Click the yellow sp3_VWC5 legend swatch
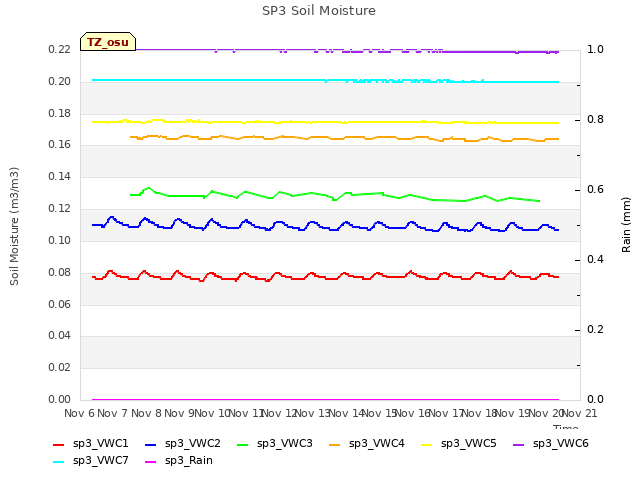The height and width of the screenshot is (480, 640). (x=427, y=444)
